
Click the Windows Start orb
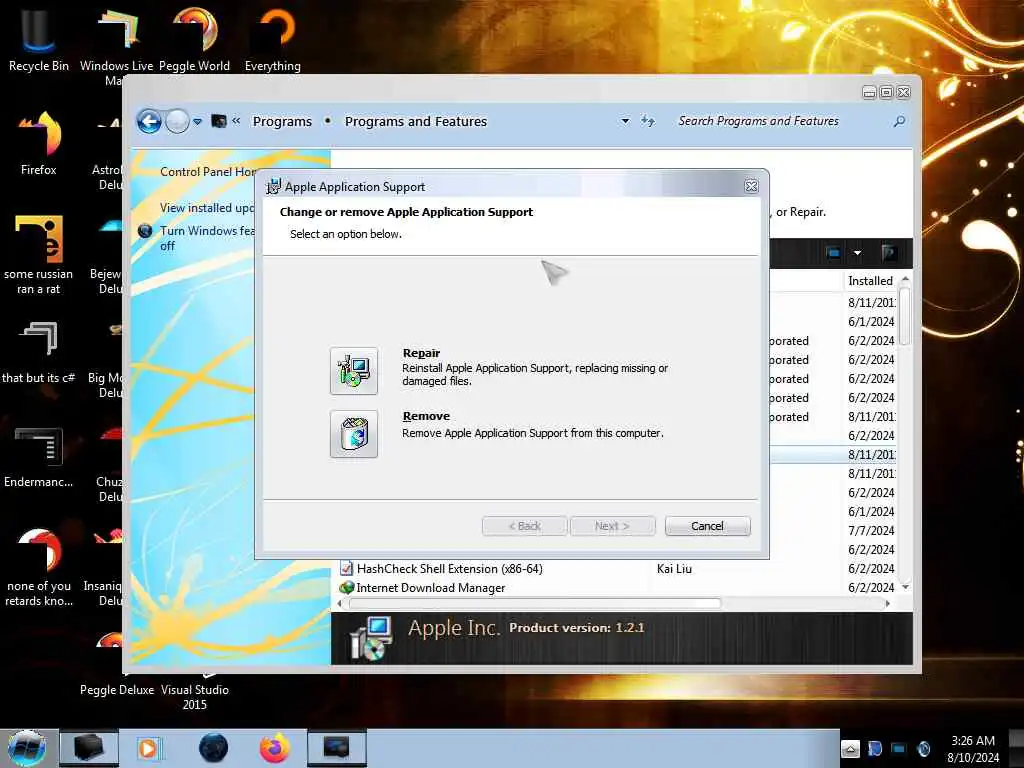point(27,748)
